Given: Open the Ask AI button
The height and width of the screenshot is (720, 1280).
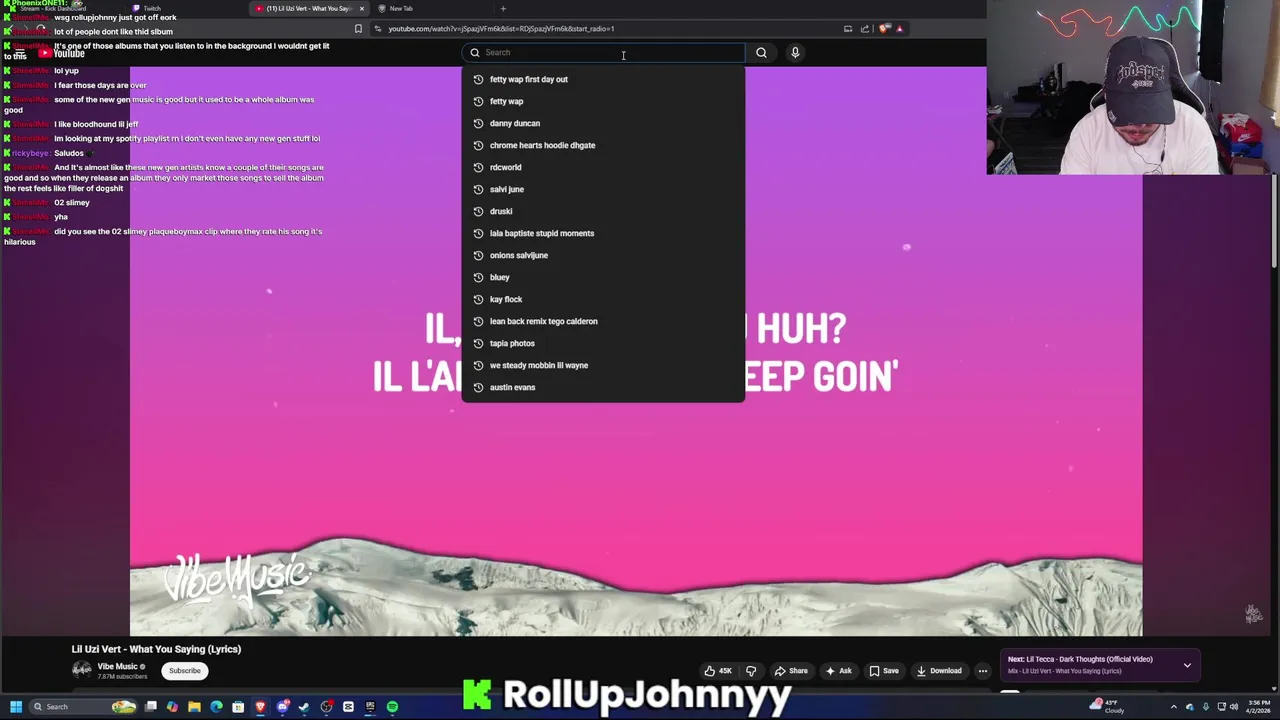Looking at the screenshot, I should 838,671.
